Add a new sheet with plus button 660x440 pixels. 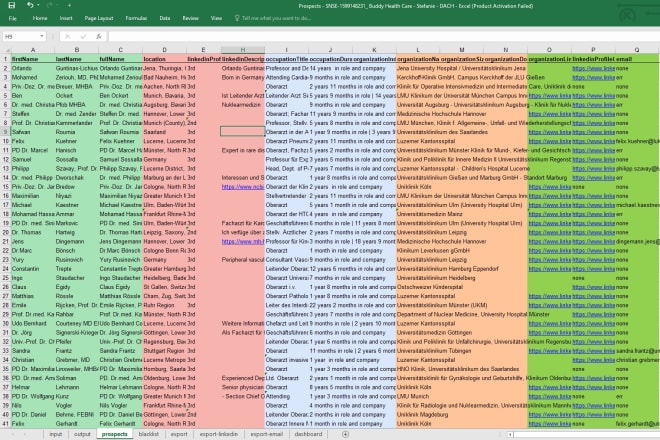point(346,434)
